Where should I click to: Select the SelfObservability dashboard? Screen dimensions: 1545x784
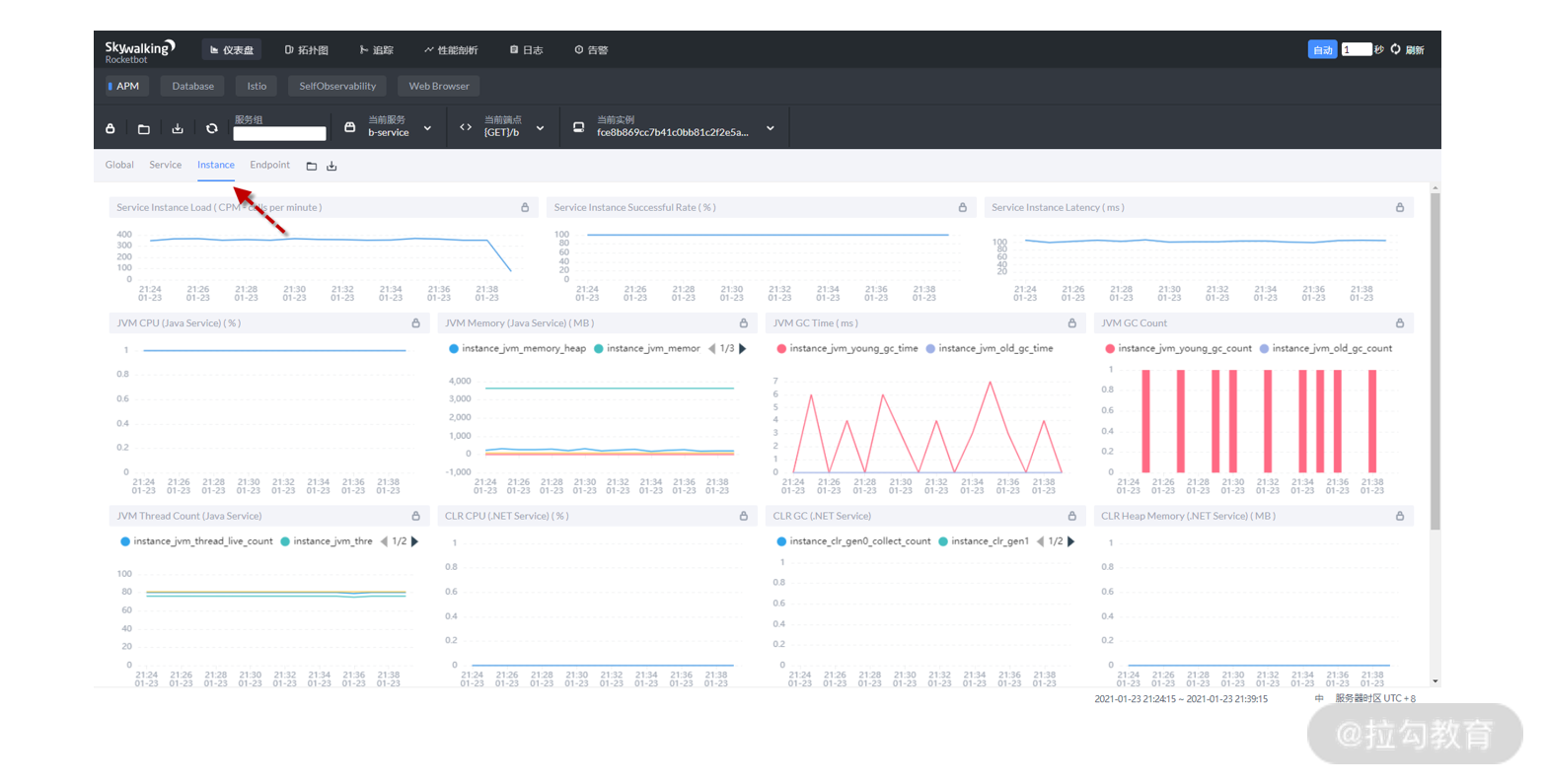(337, 86)
